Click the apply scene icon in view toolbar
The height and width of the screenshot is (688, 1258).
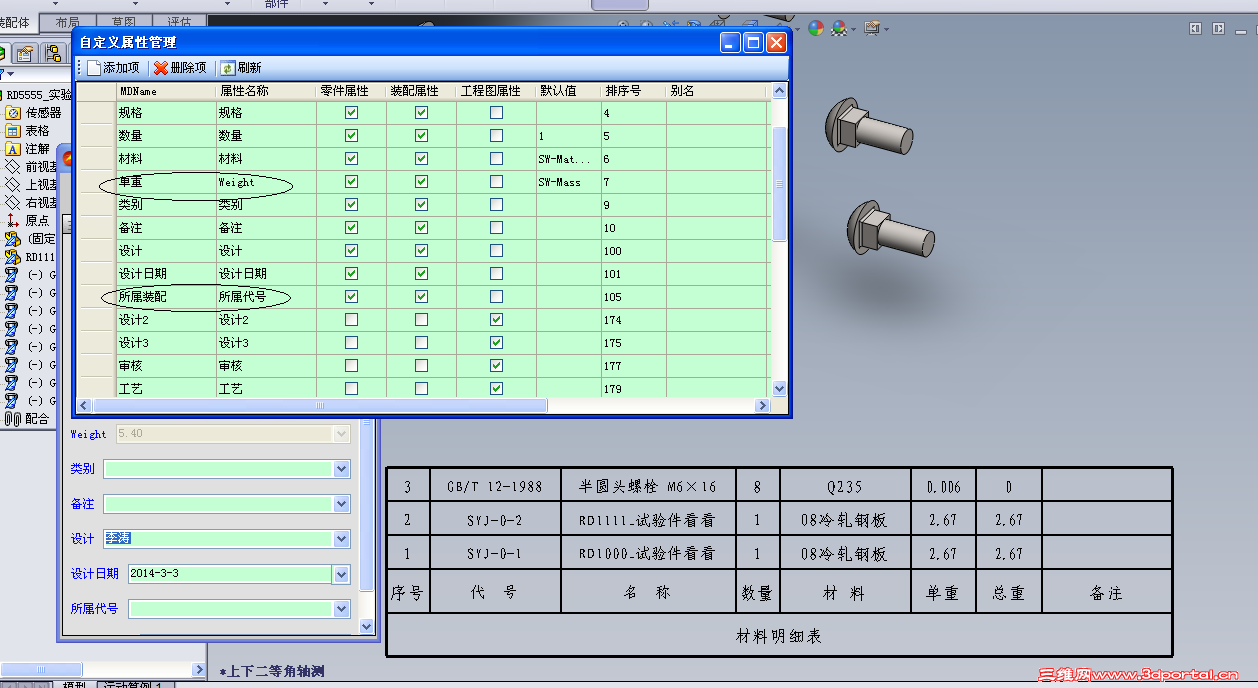tap(839, 28)
